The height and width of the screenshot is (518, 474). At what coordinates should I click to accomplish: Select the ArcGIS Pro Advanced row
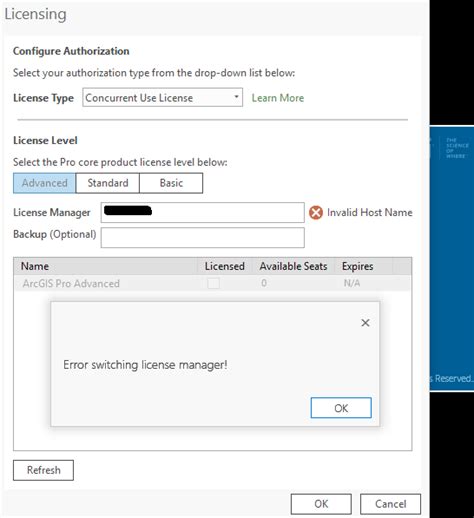[x=212, y=283]
